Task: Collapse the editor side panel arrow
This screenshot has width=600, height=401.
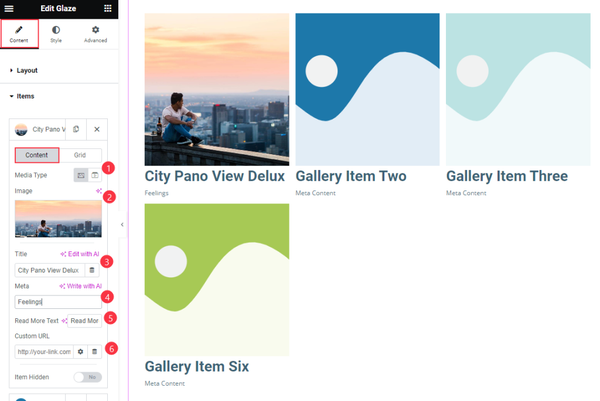Action: click(122, 224)
